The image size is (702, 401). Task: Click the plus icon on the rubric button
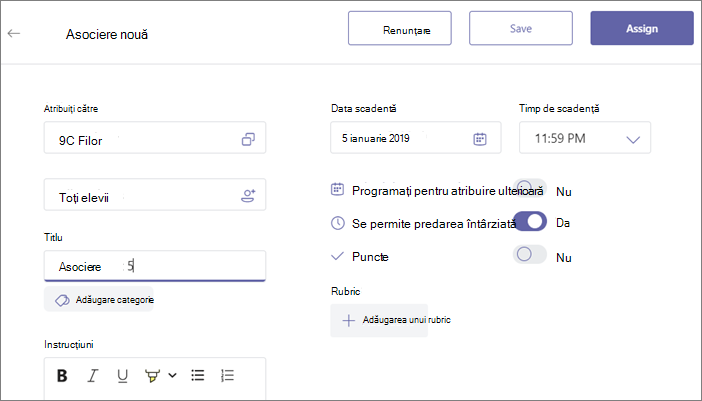pos(348,321)
